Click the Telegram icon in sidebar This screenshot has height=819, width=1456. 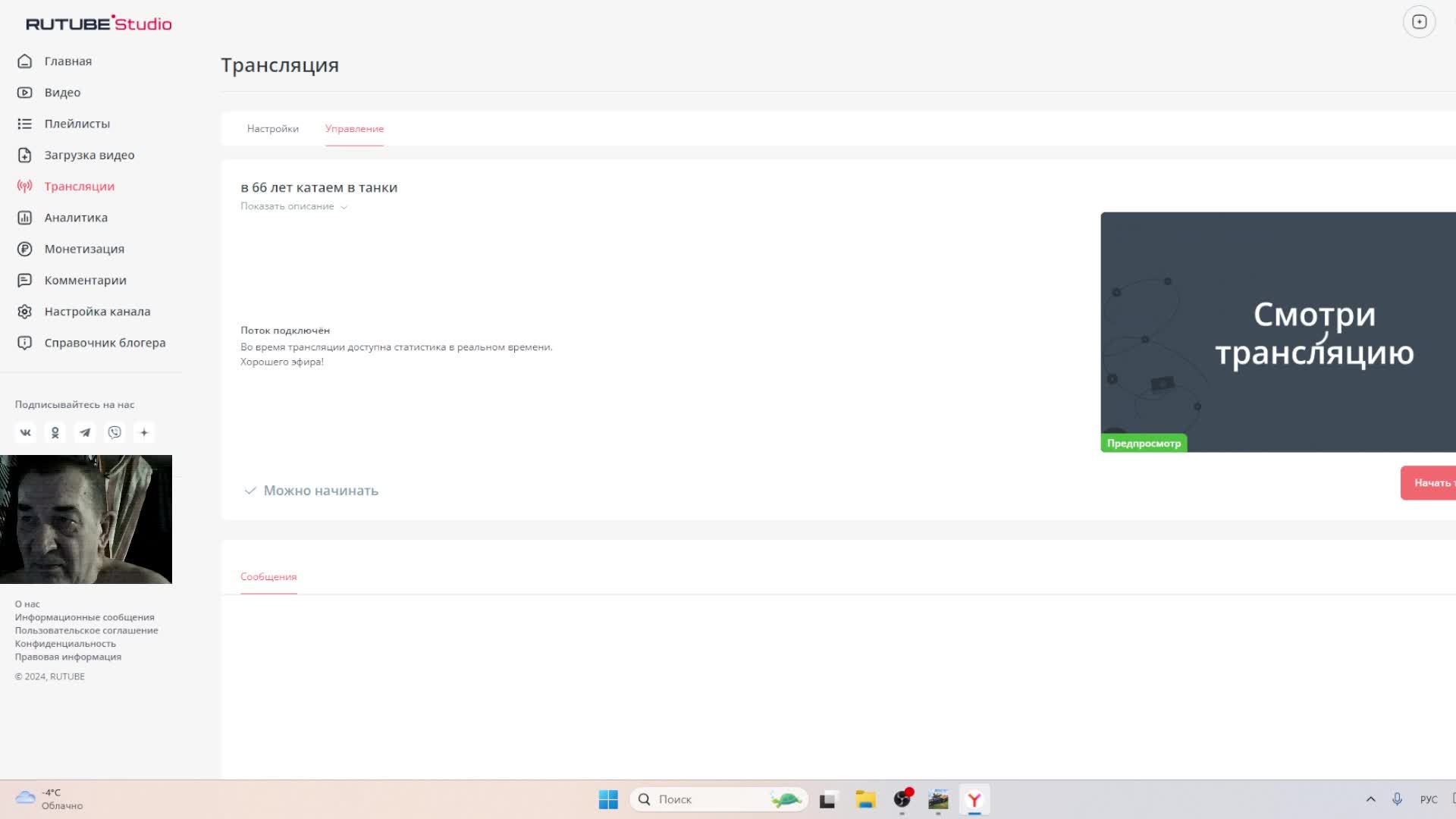(85, 432)
